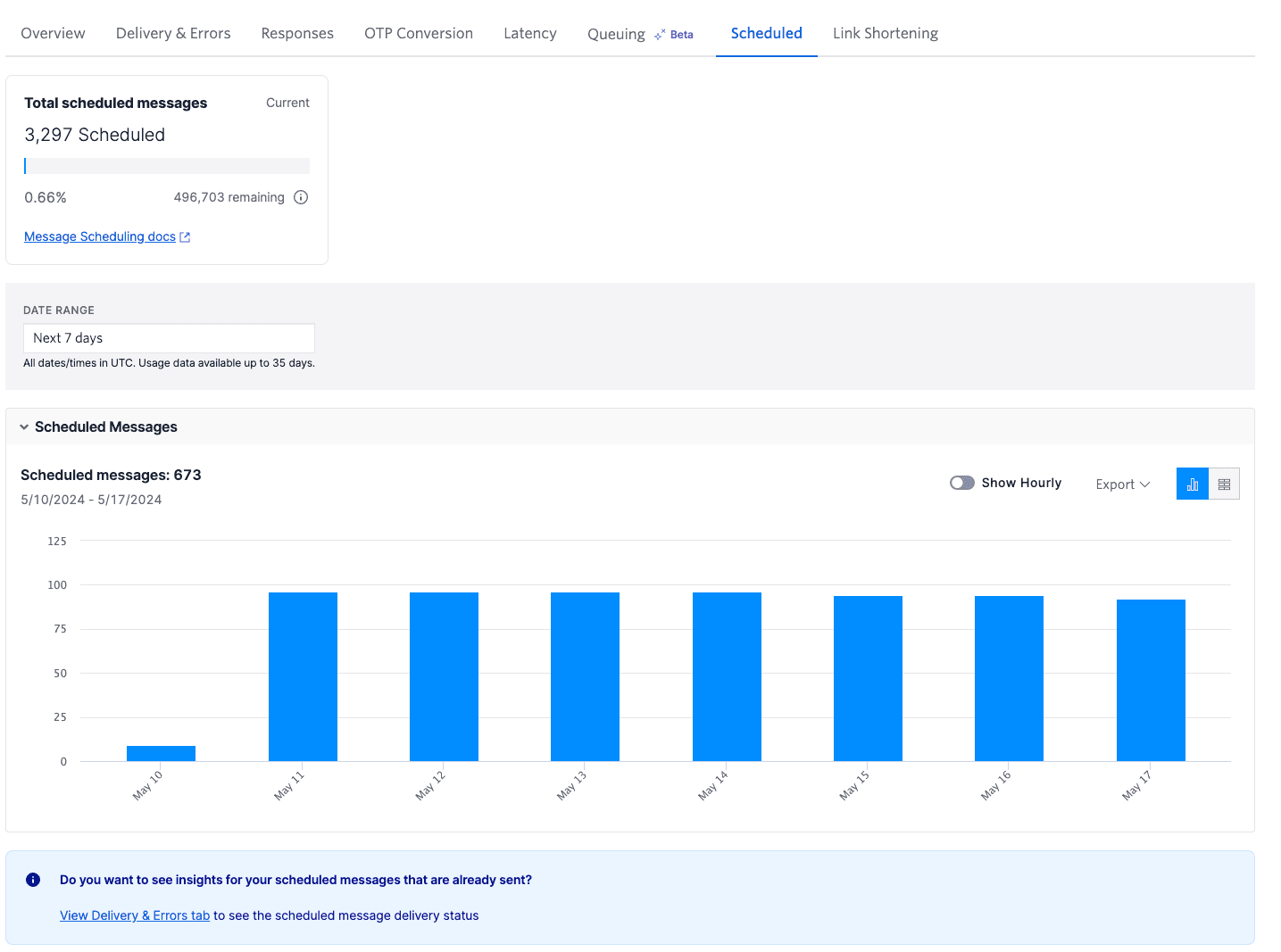
Task: Open the Export dropdown
Action: click(x=1121, y=484)
